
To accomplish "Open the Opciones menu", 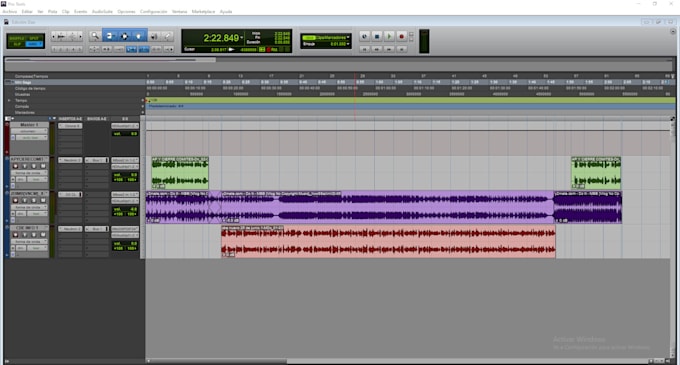I will [126, 12].
